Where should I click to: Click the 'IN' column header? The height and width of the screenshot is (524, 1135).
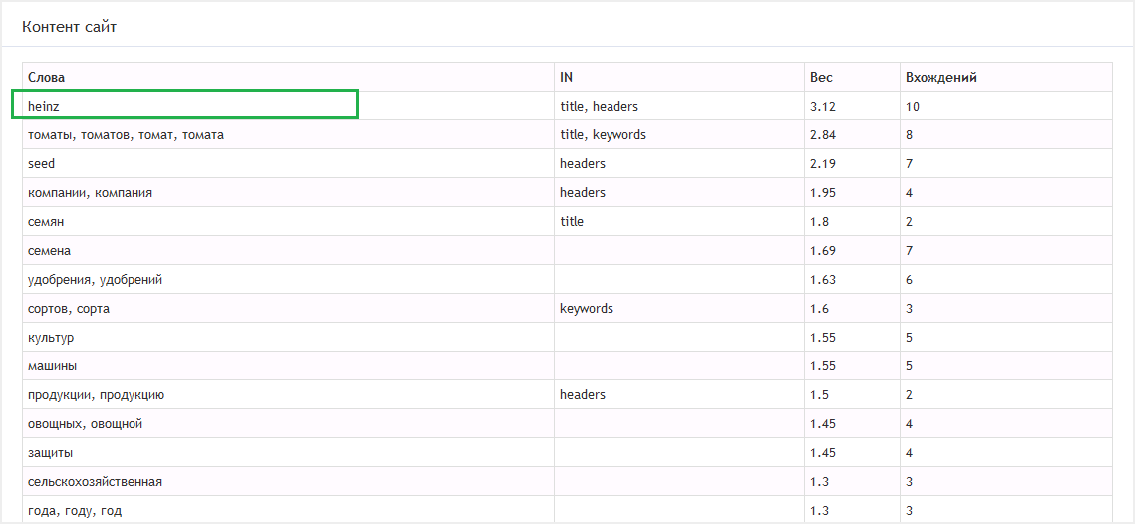[567, 77]
